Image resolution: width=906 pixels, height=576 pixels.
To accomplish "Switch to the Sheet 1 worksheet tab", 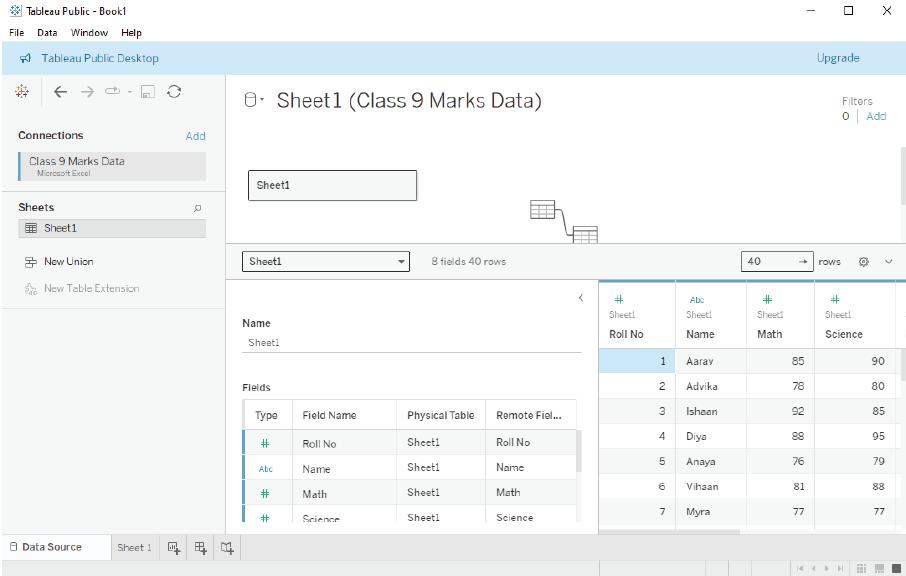I will click(x=134, y=547).
